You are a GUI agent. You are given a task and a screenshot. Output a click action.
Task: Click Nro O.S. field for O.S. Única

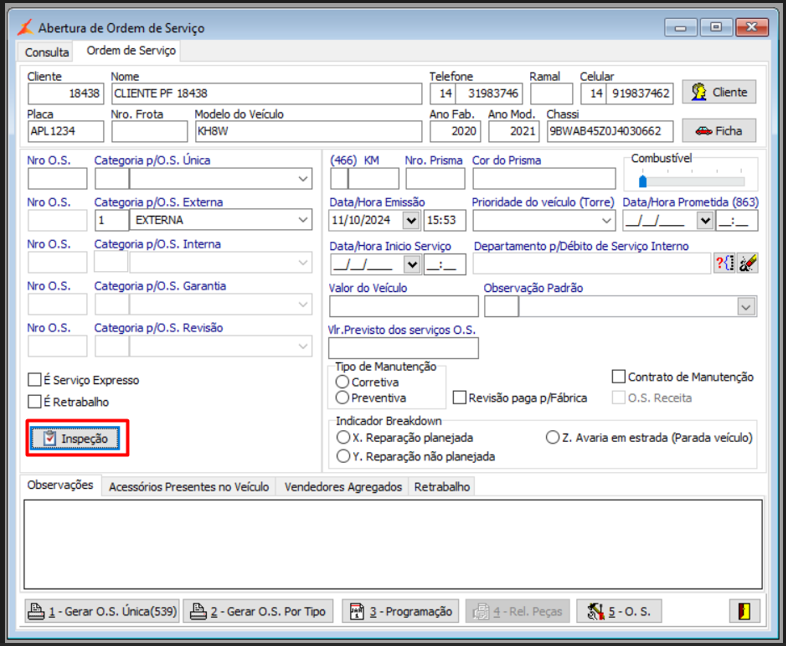coord(57,179)
